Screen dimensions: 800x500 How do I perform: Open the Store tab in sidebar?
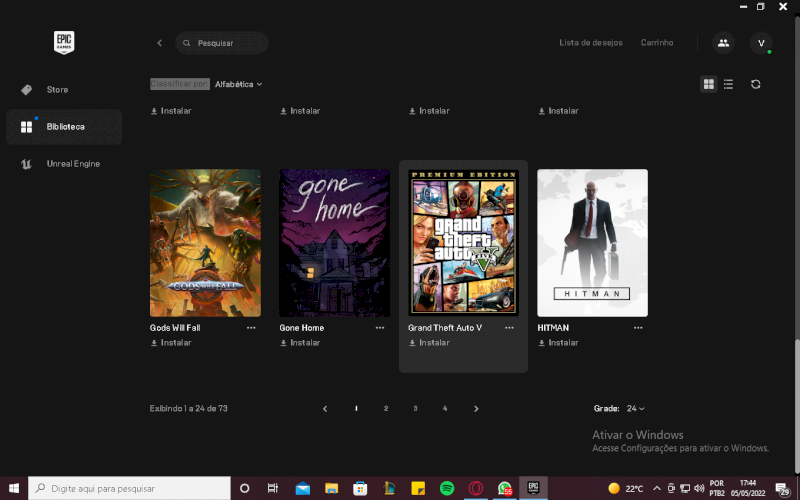coord(57,90)
